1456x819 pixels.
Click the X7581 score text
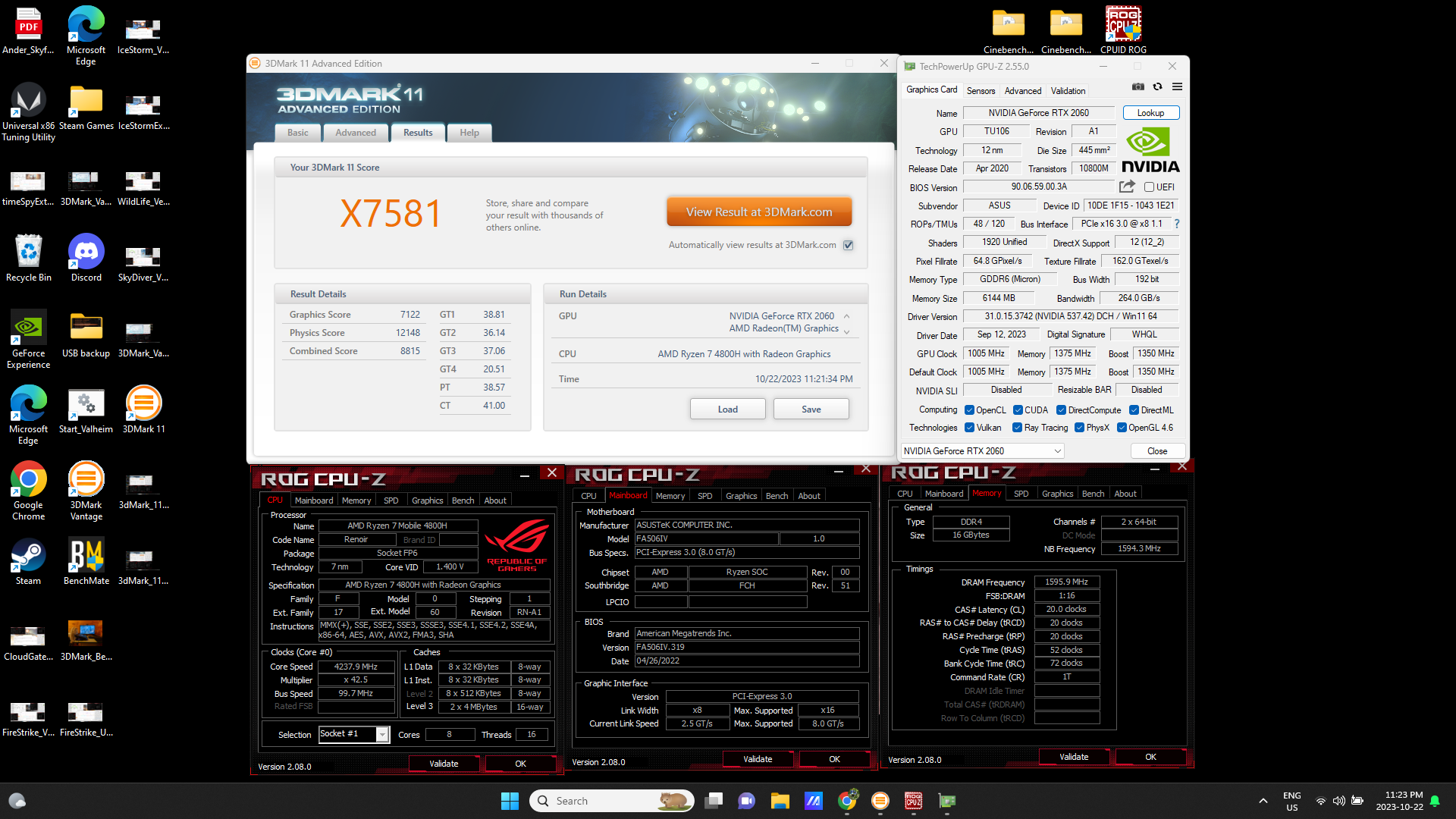click(x=391, y=214)
